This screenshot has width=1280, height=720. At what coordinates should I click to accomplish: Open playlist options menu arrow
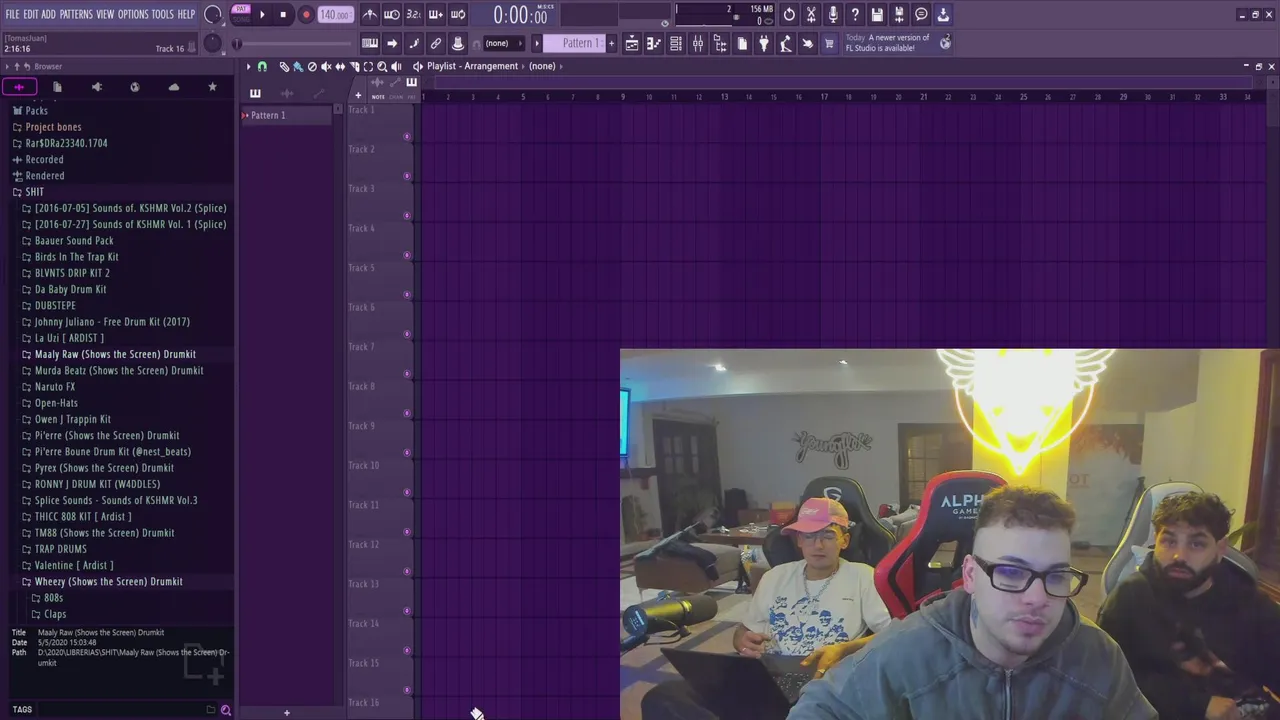[x=248, y=66]
